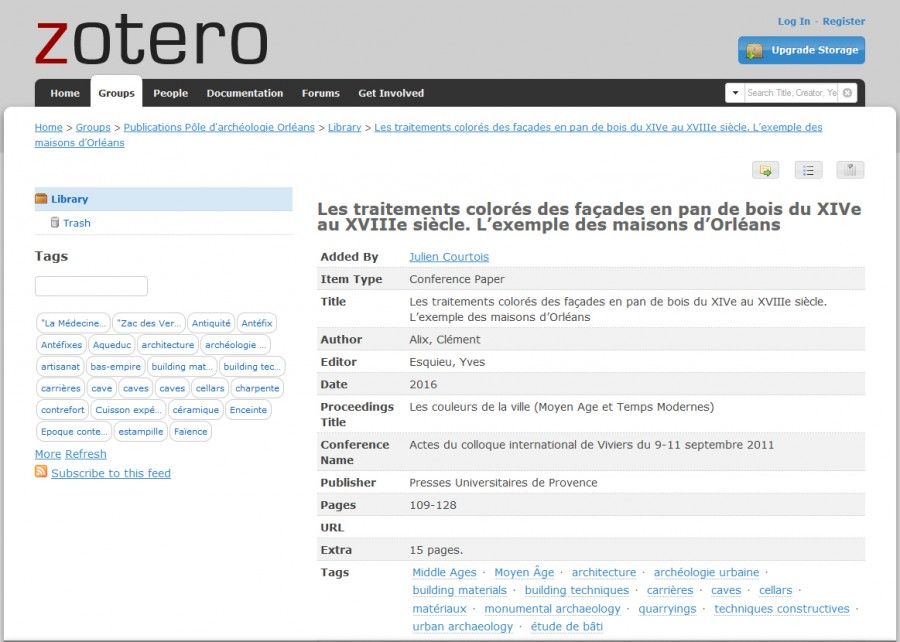900x642 pixels.
Task: Enable the 'Antiquité' tag filter
Action: (x=211, y=323)
